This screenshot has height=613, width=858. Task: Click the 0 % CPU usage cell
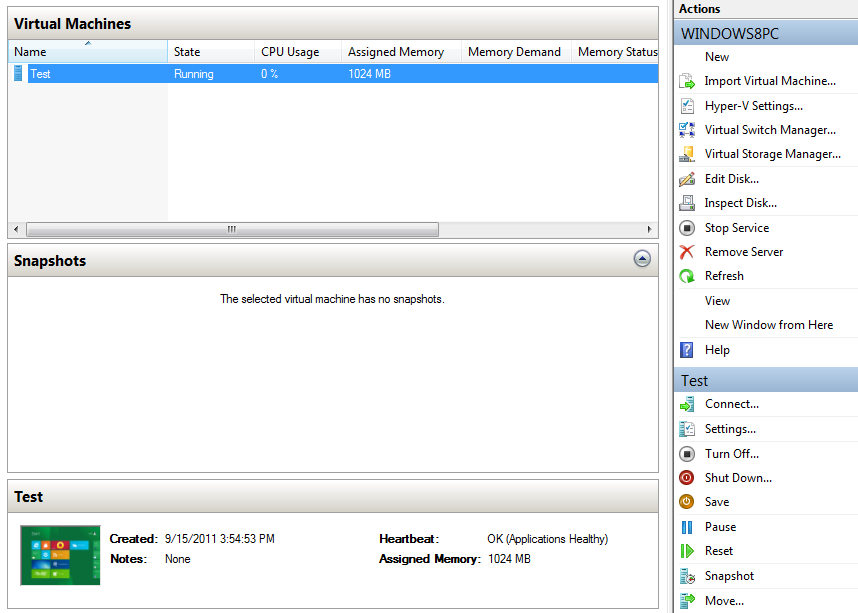(x=269, y=74)
